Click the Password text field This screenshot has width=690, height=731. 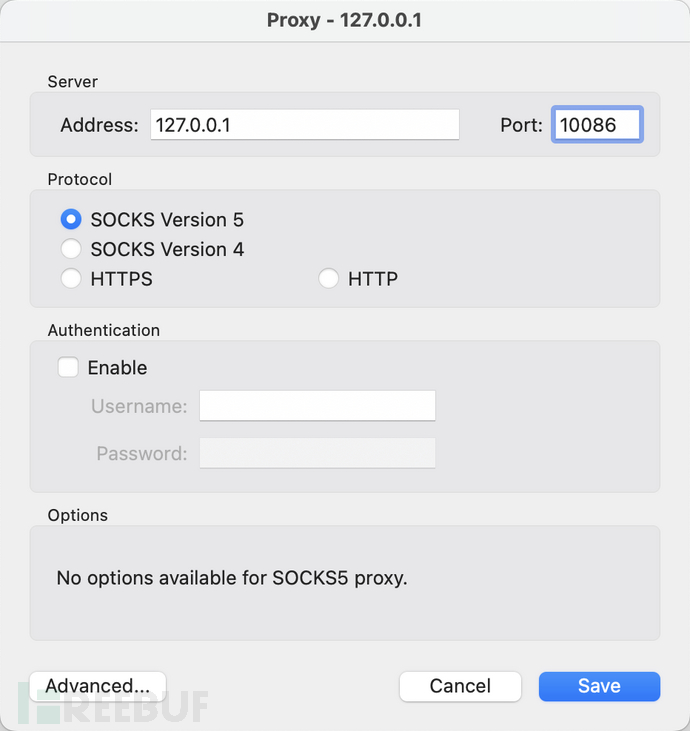coord(317,453)
